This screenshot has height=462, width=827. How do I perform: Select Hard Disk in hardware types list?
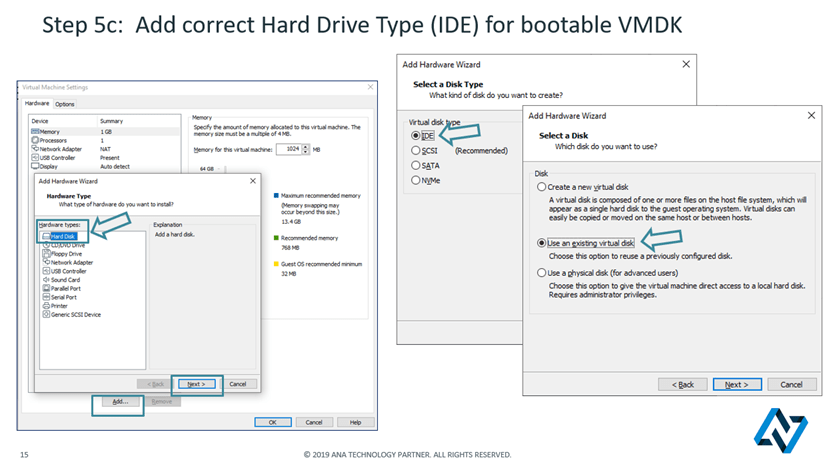[x=62, y=237]
